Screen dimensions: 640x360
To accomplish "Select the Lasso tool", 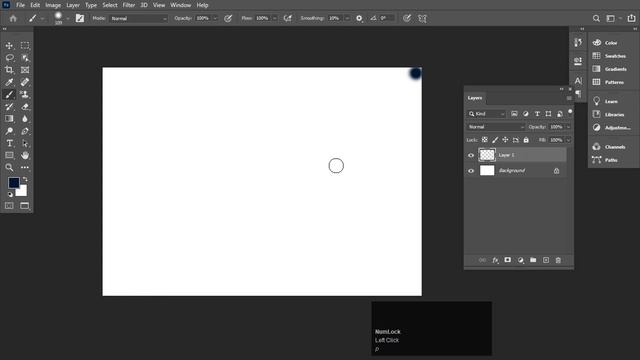I will (x=9, y=58).
